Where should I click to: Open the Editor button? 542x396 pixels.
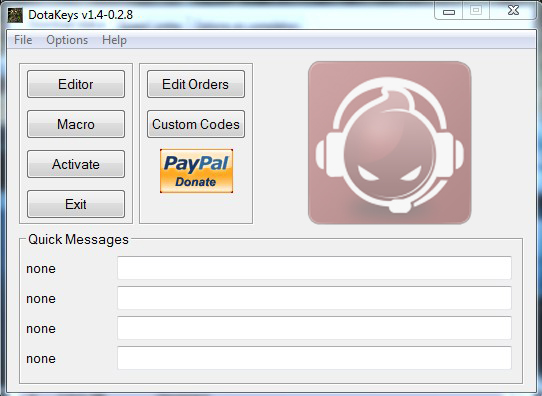click(x=76, y=84)
